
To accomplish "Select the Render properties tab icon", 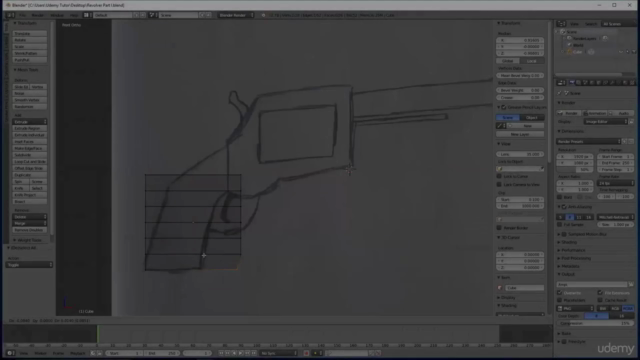I will [x=572, y=82].
